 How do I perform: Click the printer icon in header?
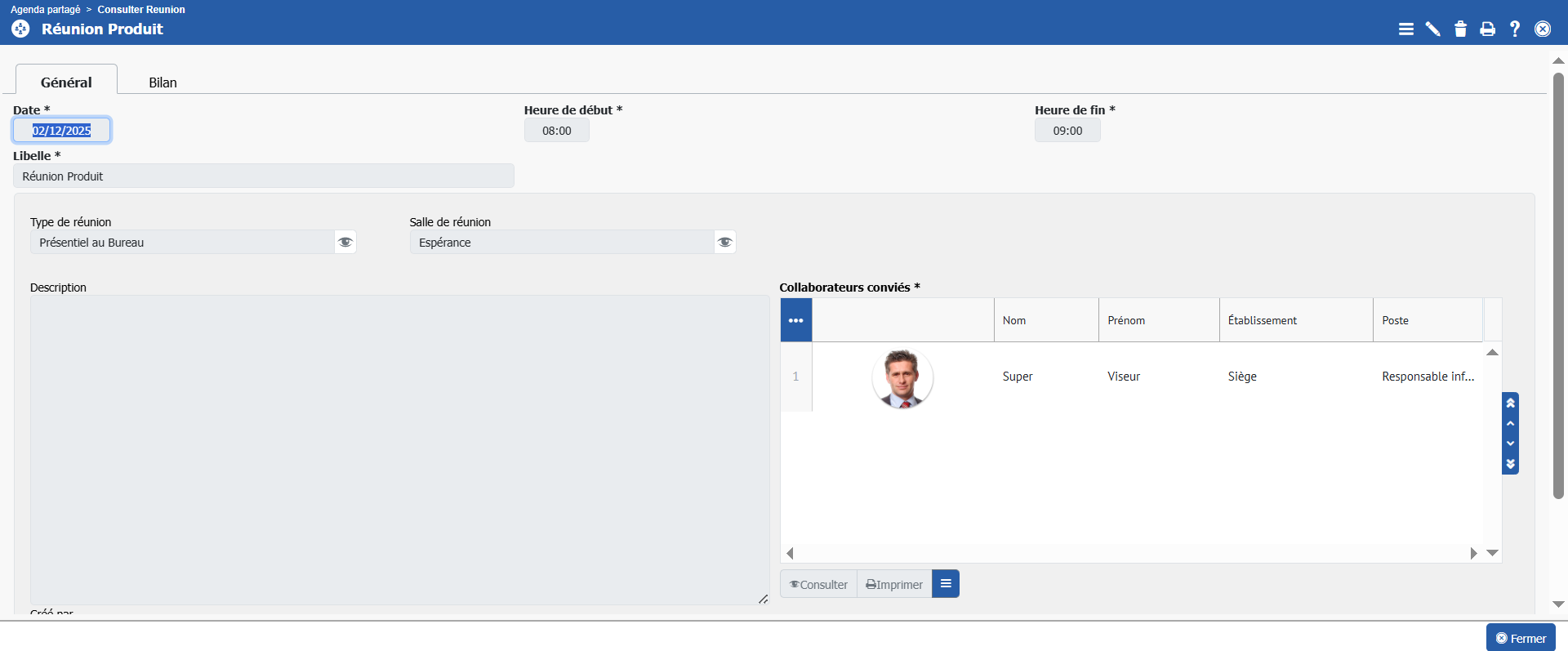click(x=1487, y=29)
